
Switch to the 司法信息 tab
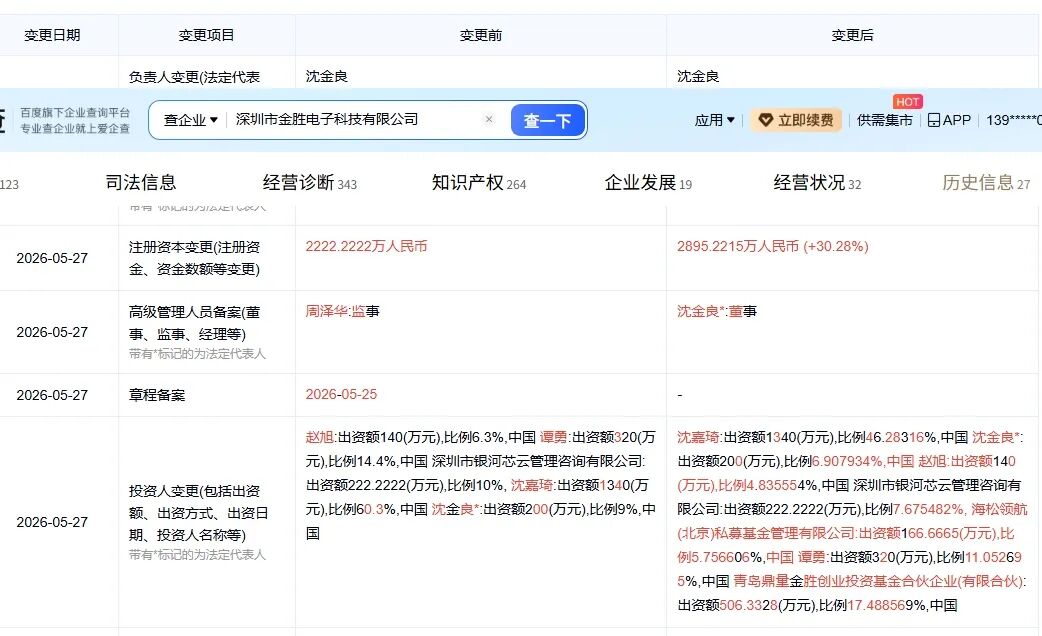click(x=141, y=182)
